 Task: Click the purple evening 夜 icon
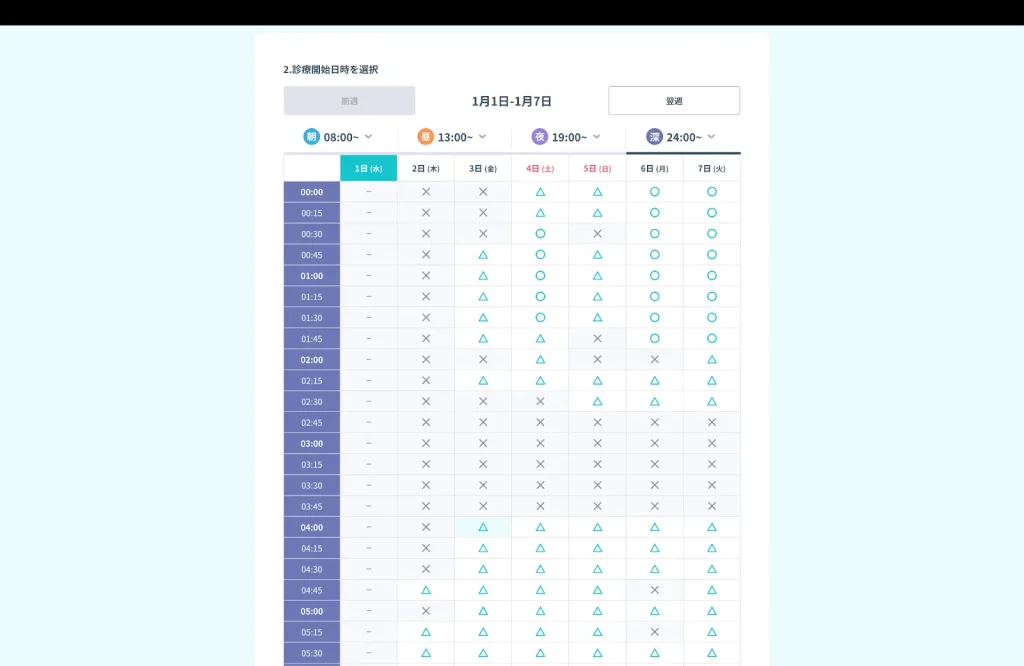click(x=539, y=136)
